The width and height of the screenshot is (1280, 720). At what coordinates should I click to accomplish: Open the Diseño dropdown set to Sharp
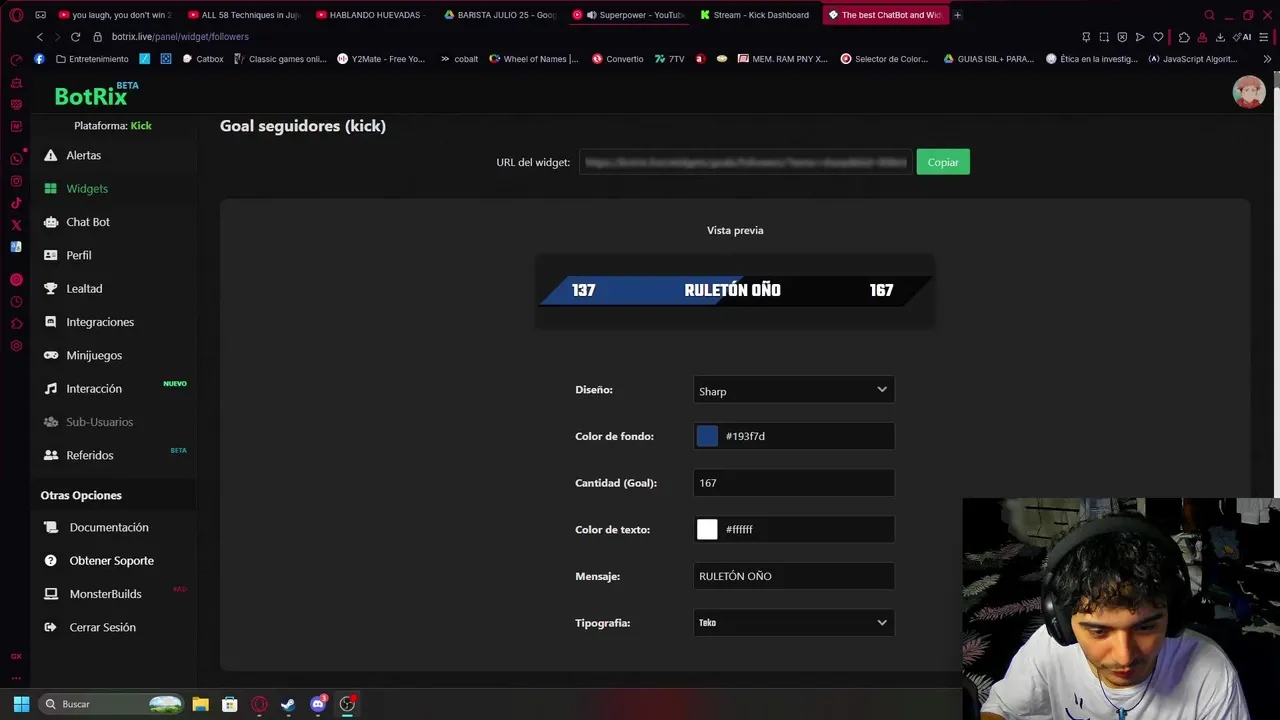click(x=794, y=390)
